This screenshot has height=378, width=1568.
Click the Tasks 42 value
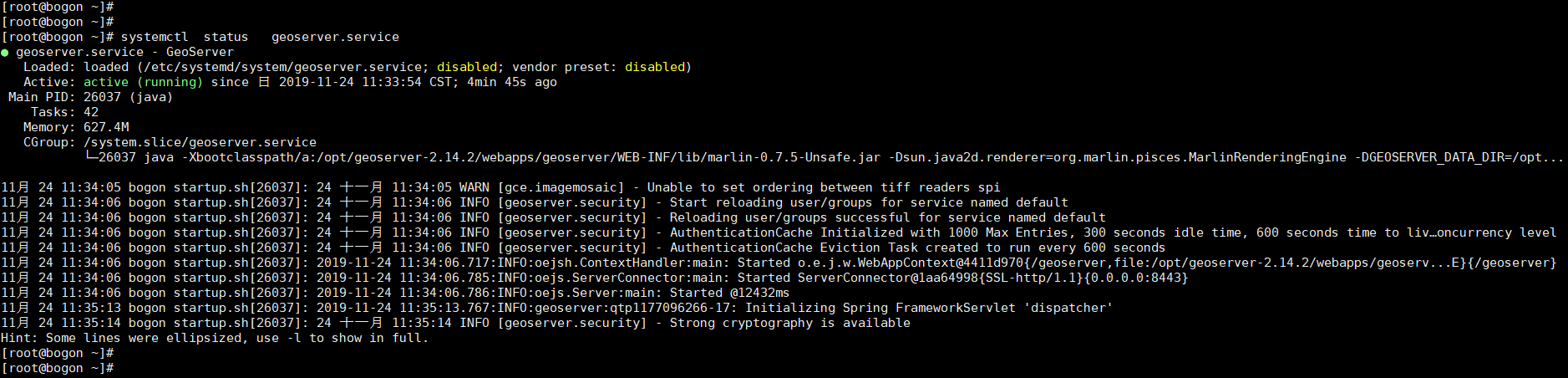tap(91, 112)
